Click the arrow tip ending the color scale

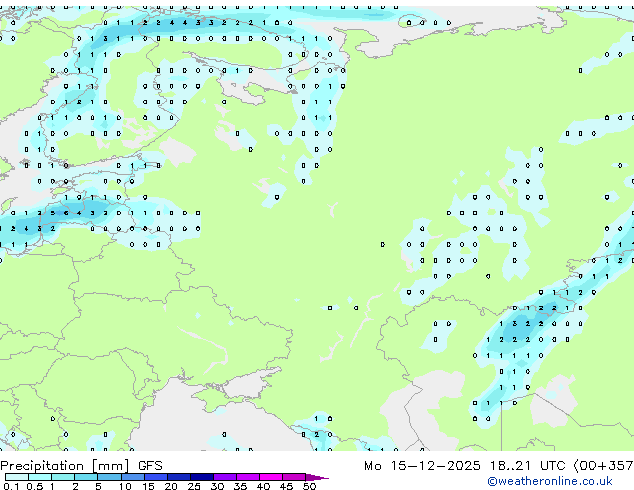point(324,477)
